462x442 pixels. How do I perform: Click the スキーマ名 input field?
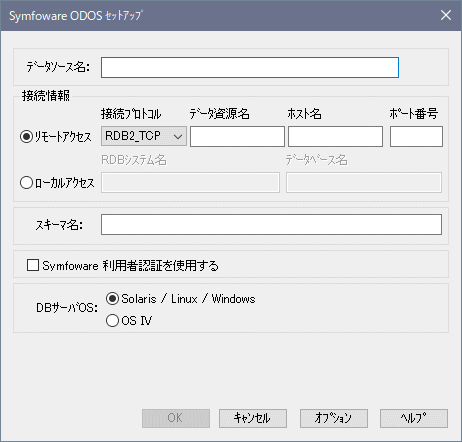tap(271, 225)
